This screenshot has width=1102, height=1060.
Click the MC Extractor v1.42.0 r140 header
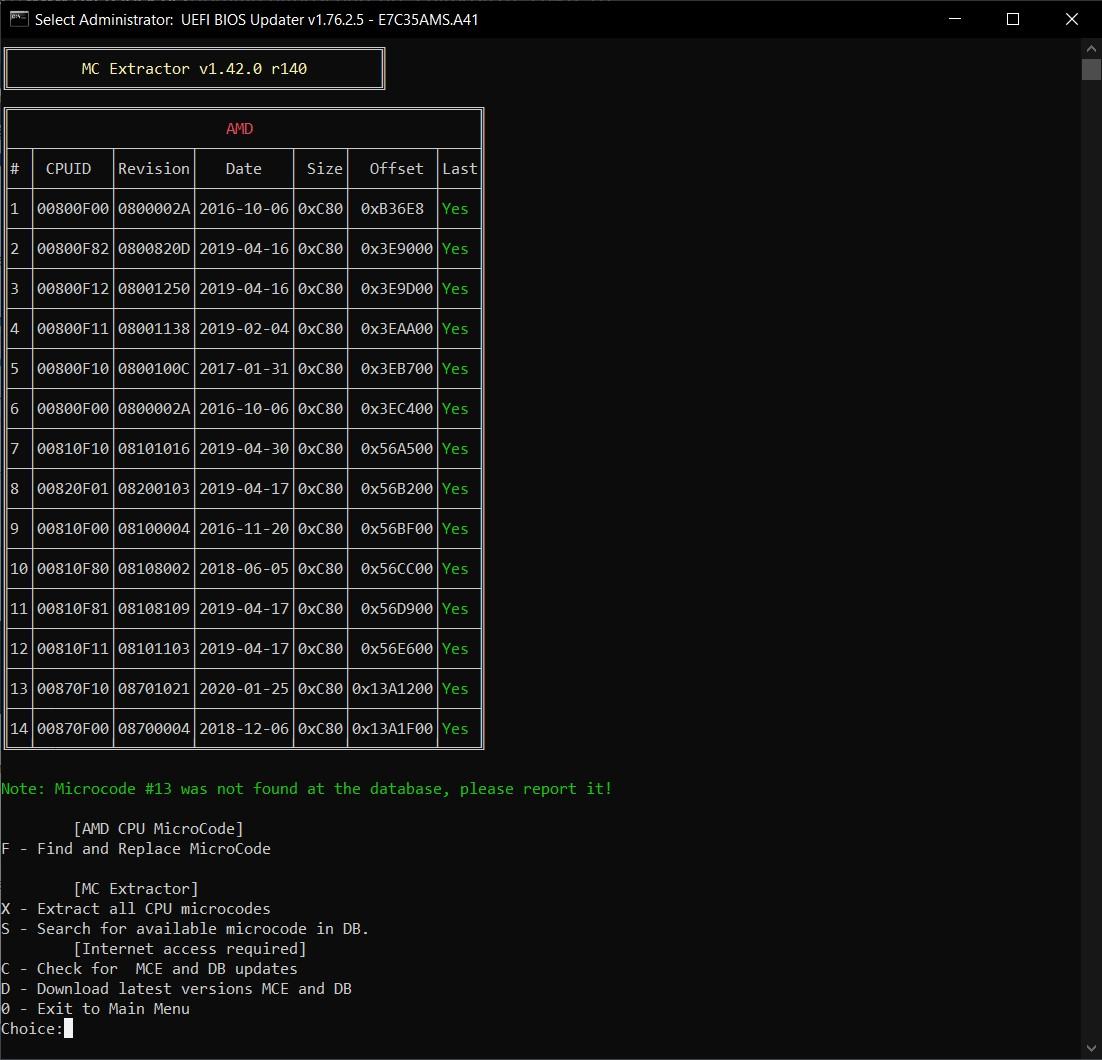coord(194,69)
